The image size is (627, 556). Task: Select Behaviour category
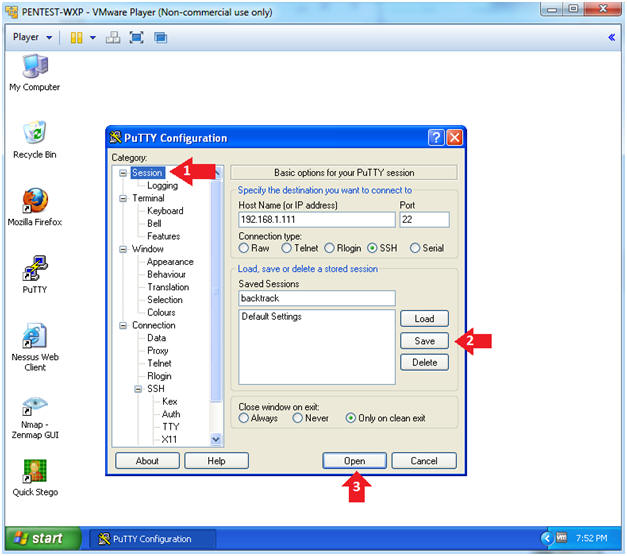166,274
